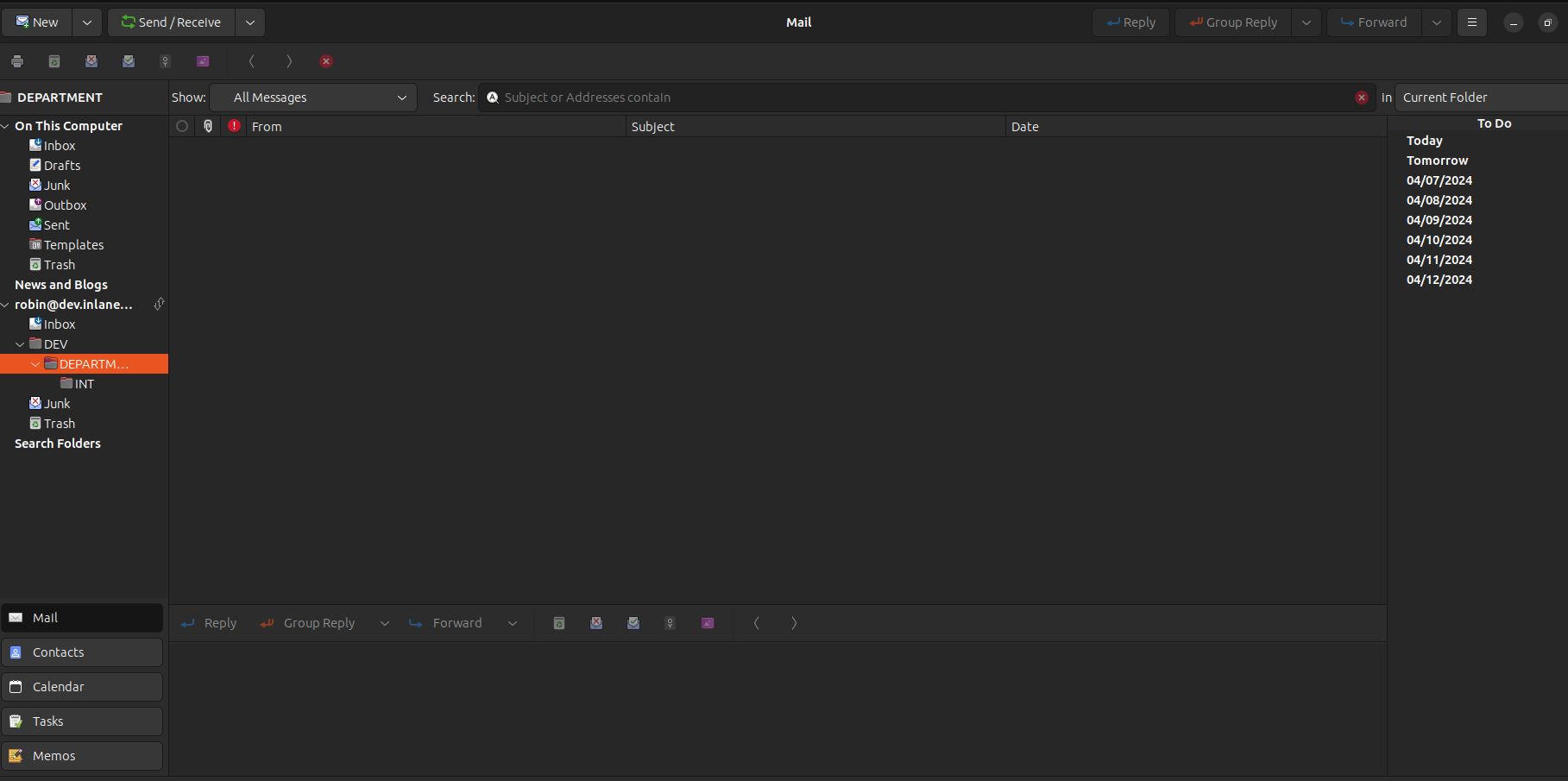The image size is (1568, 781).
Task: Collapse the DEV folder tree
Action: [x=20, y=344]
